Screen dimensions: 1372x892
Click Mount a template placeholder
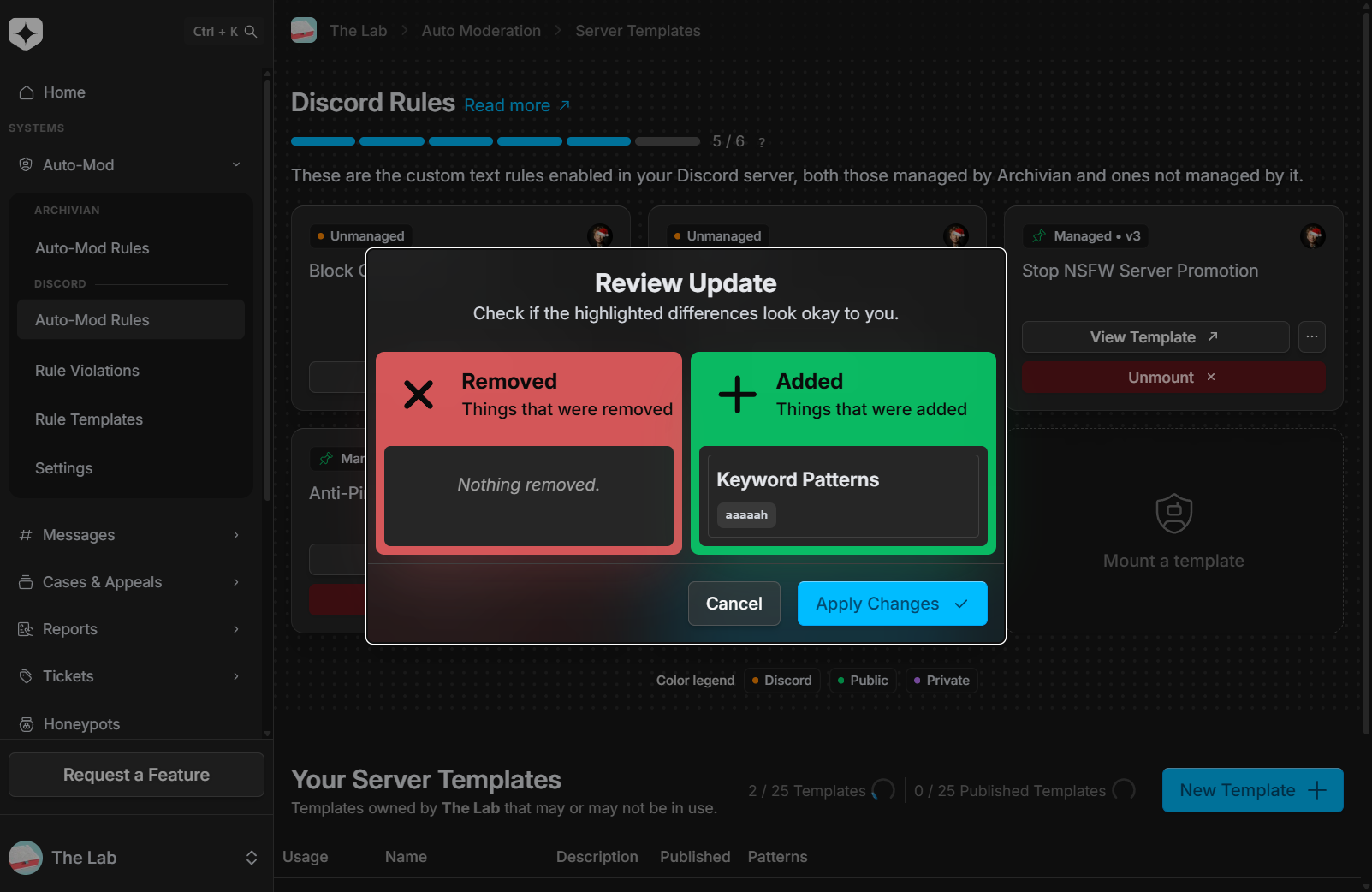pos(1174,531)
